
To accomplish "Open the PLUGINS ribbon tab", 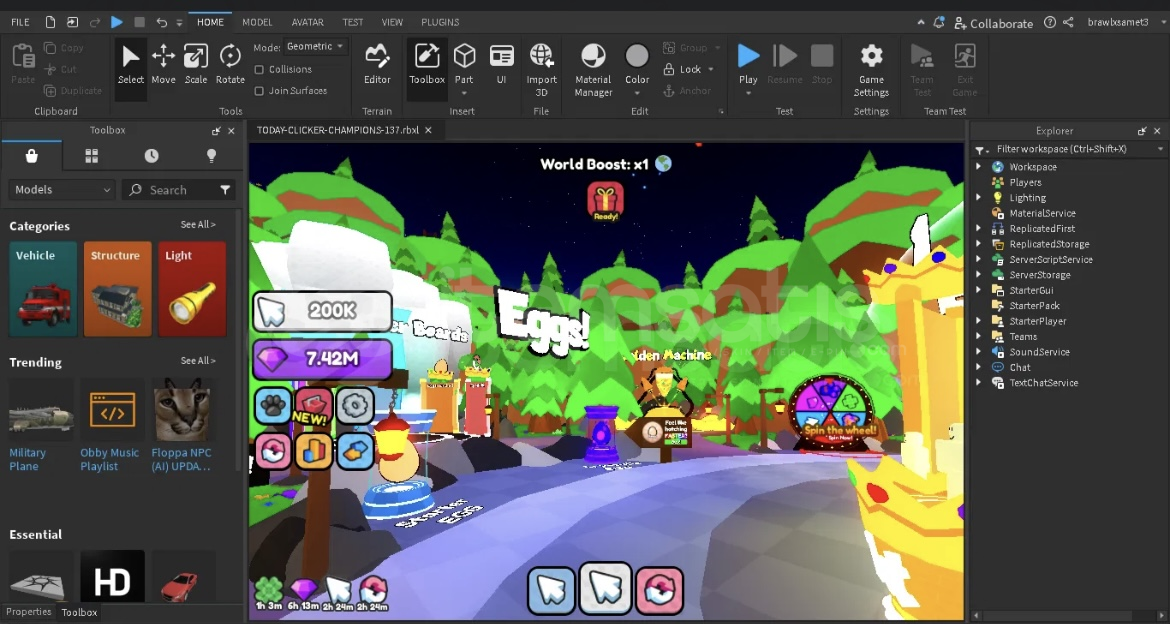I will coord(440,22).
